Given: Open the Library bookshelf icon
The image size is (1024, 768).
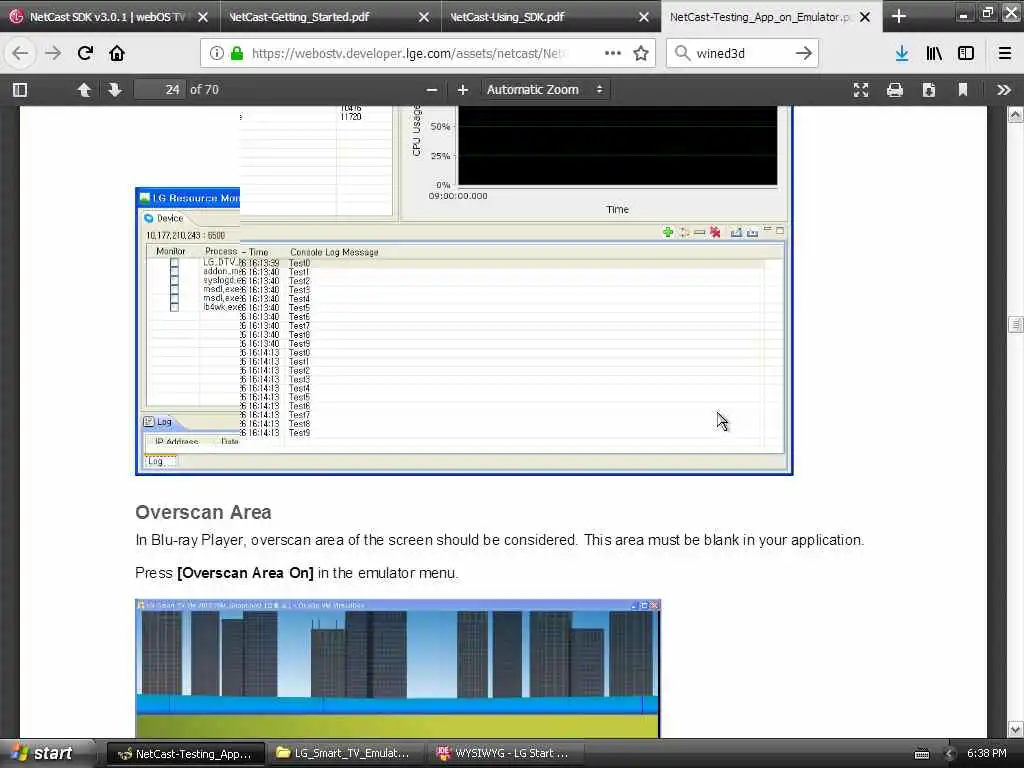Looking at the screenshot, I should click(934, 54).
